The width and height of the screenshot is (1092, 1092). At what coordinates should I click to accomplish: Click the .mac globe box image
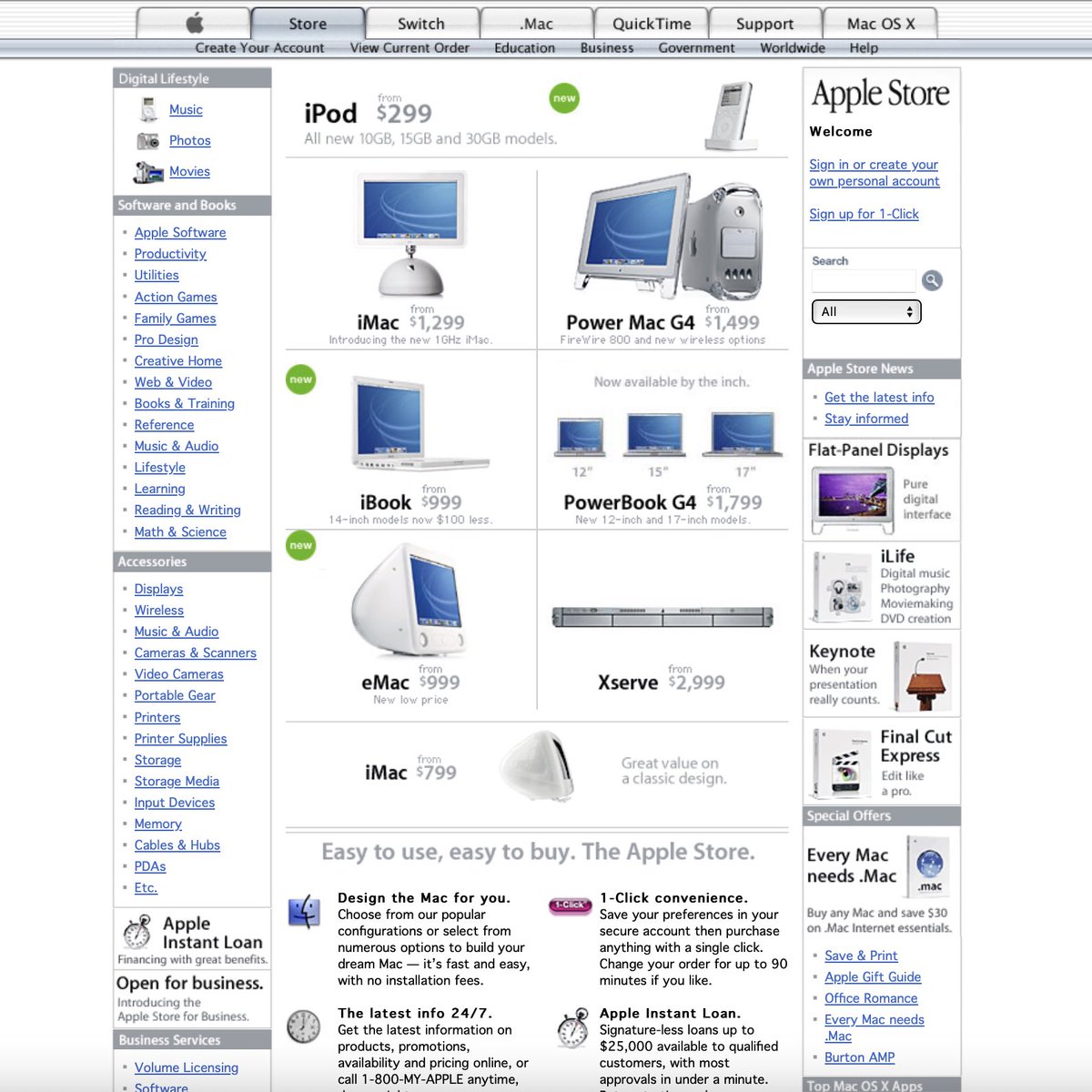(x=928, y=865)
